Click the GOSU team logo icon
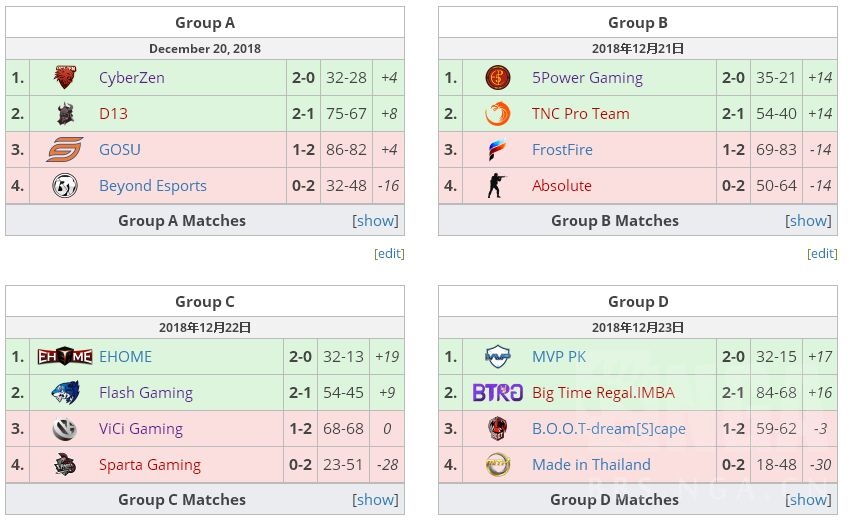The width and height of the screenshot is (856, 524). click(65, 150)
